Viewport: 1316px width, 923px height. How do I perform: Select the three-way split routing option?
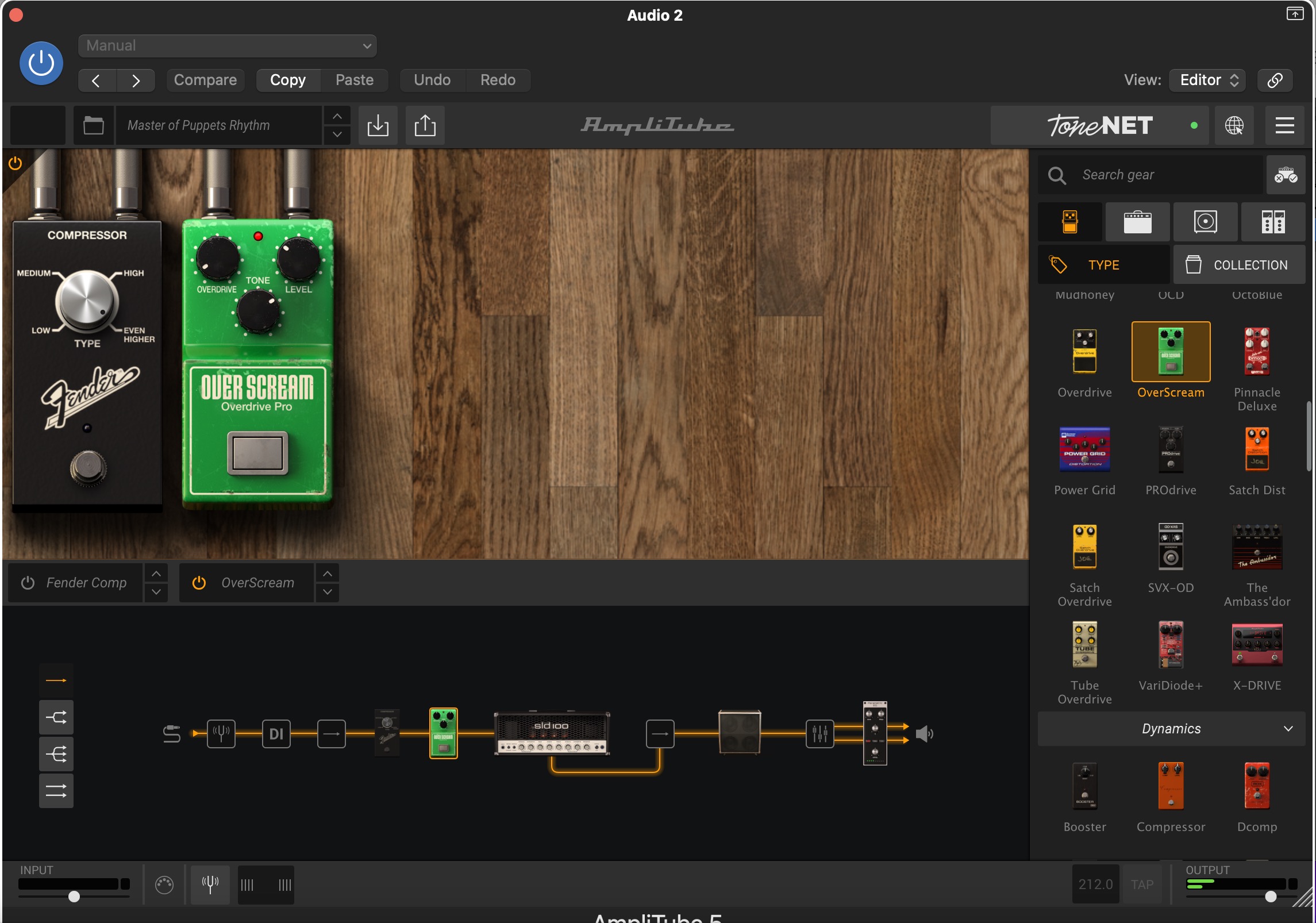56,754
